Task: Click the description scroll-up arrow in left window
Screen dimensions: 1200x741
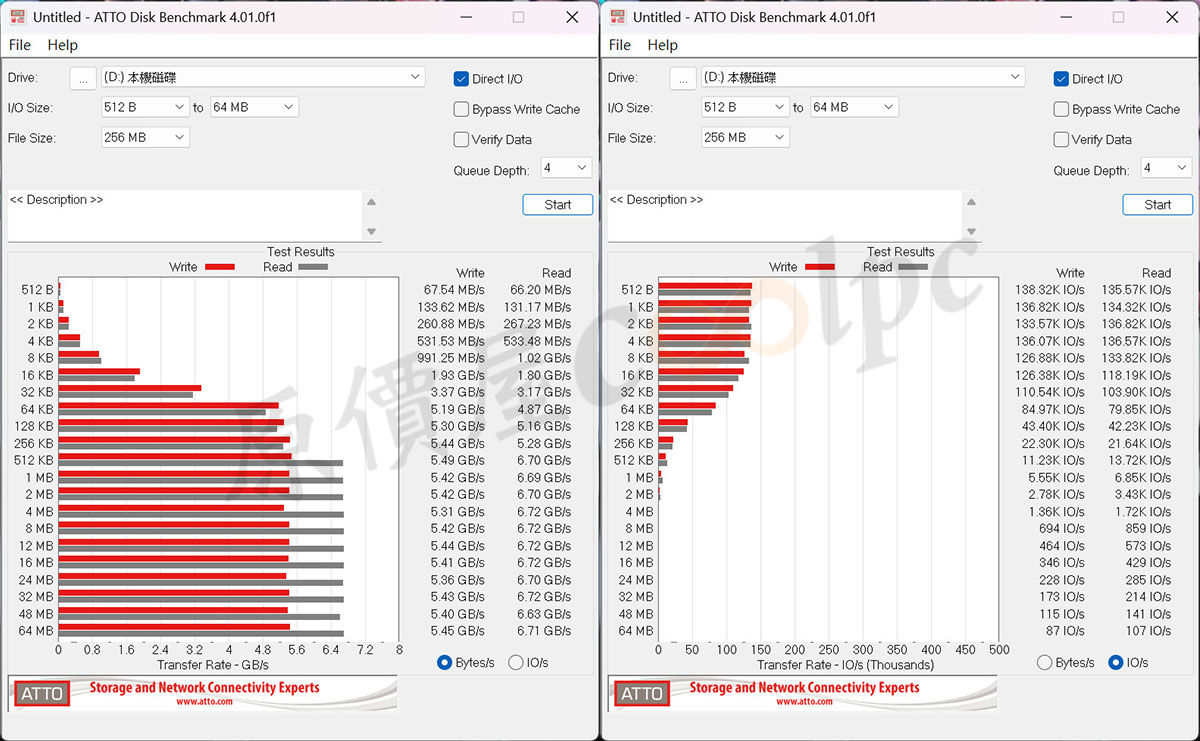Action: tap(372, 201)
